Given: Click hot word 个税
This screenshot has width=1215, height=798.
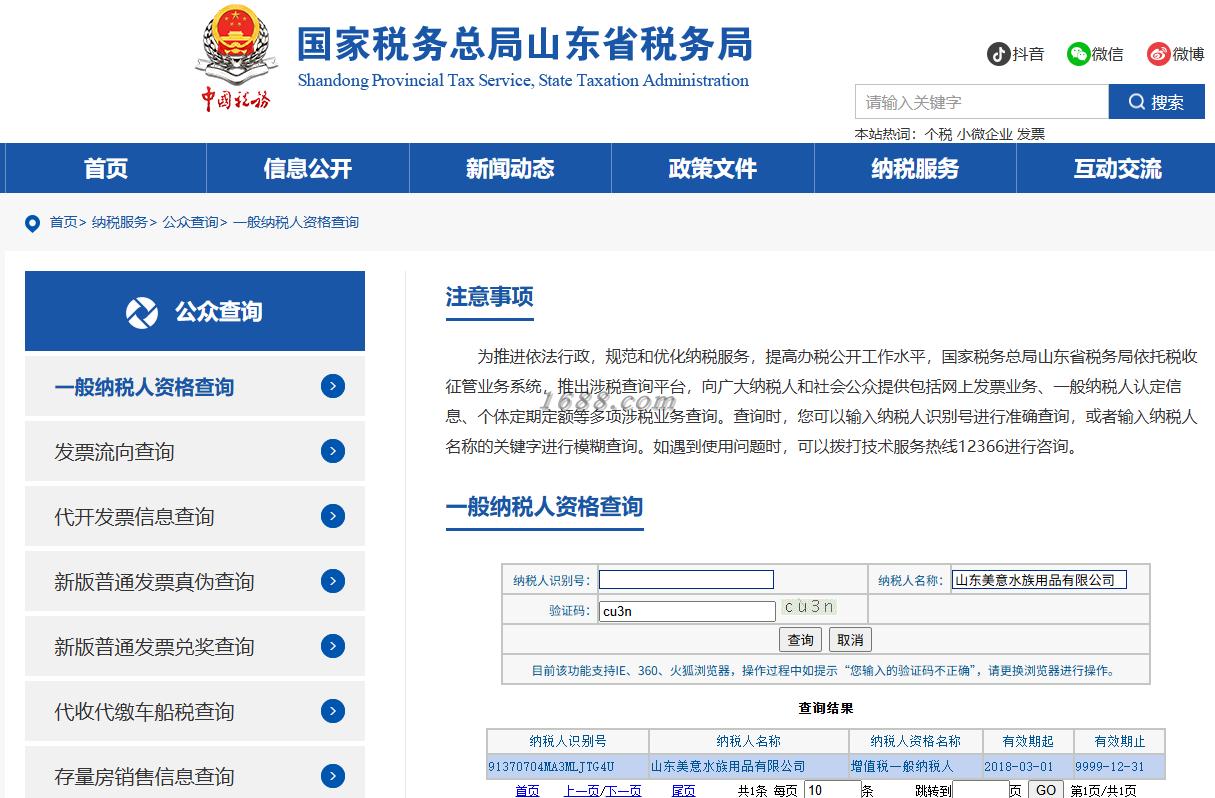Looking at the screenshot, I should tap(938, 134).
